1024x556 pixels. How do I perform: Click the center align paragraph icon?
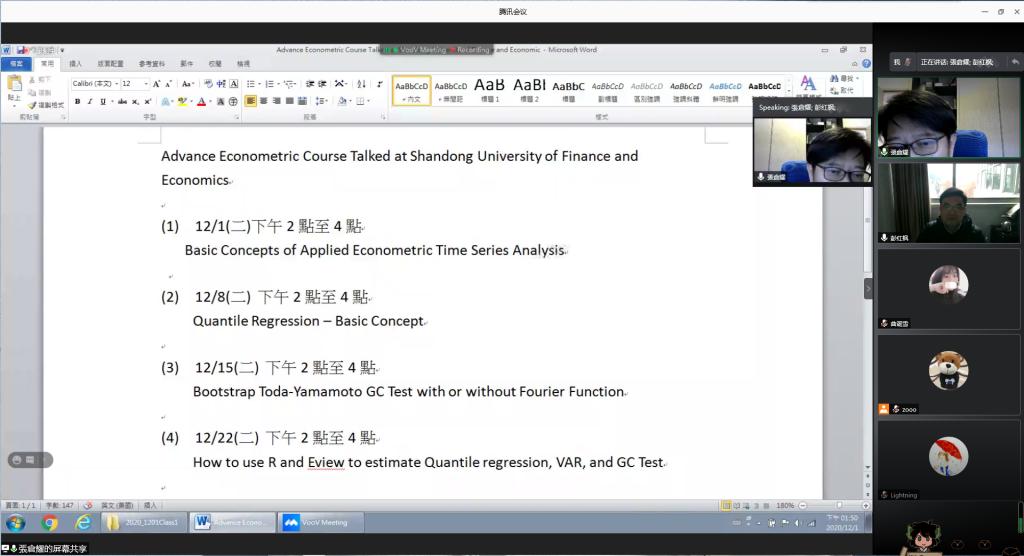tap(264, 101)
